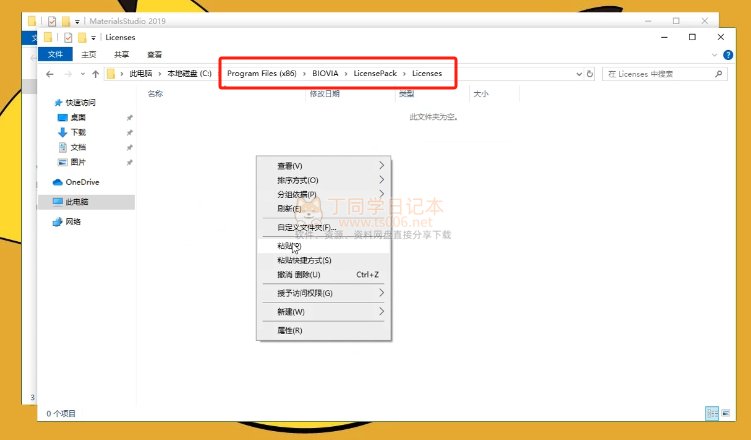The width and height of the screenshot is (751, 440).
Task: Switch to large icons view
Action: click(x=726, y=413)
